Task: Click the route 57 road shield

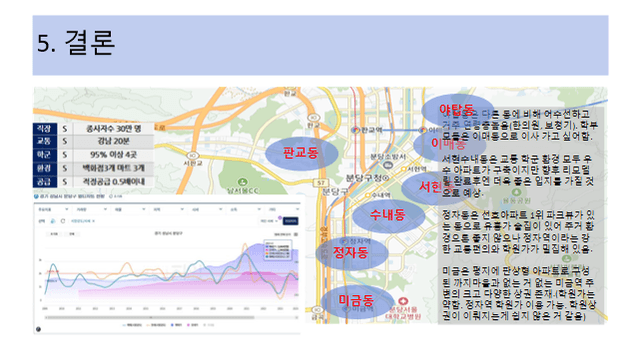Action: click(x=321, y=183)
